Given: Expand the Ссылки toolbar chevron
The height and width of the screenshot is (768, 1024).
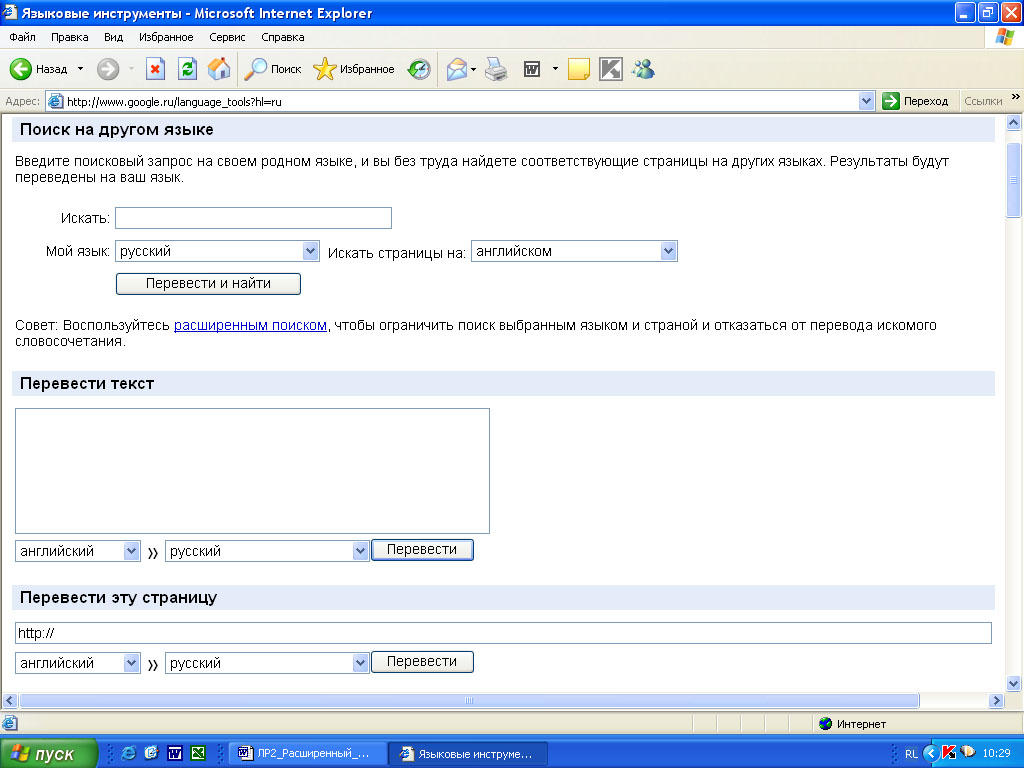Looking at the screenshot, I should click(x=1016, y=97).
